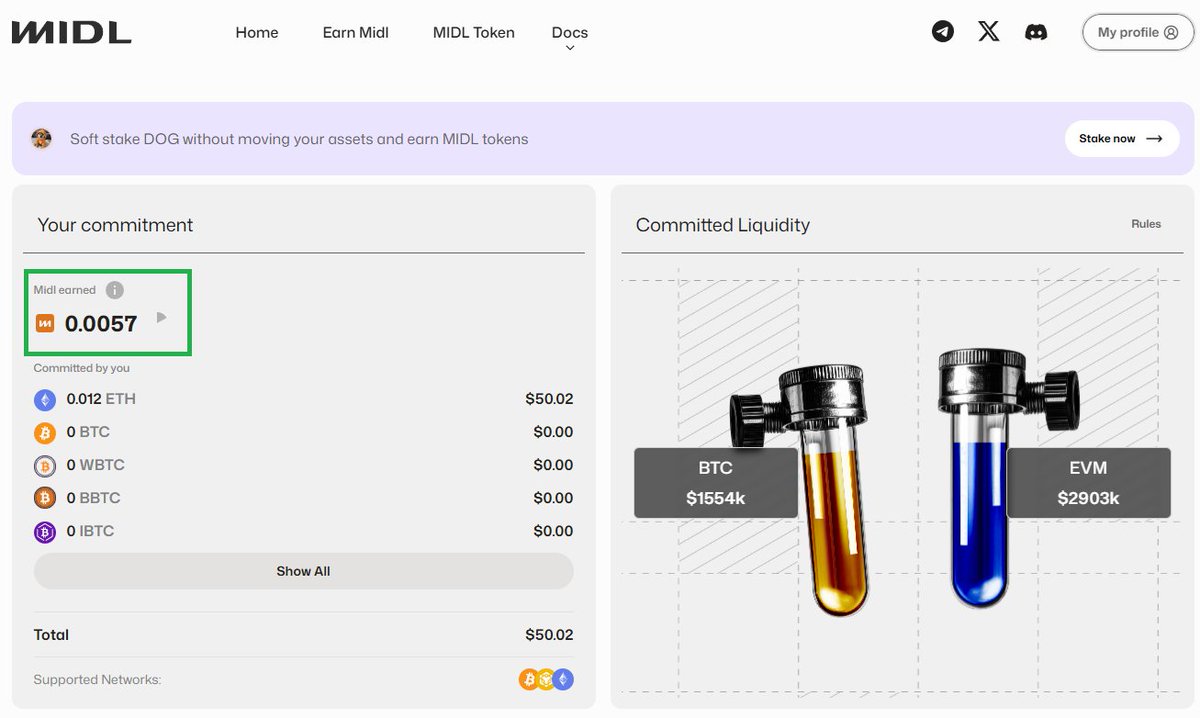Click the BNB supported network icon

(546, 680)
